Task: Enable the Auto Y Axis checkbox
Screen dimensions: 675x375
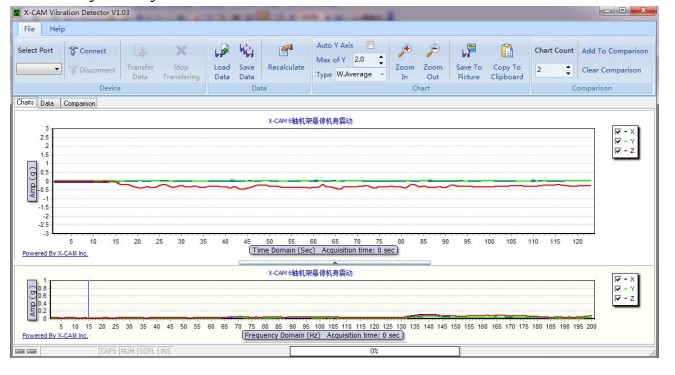Action: 370,45
